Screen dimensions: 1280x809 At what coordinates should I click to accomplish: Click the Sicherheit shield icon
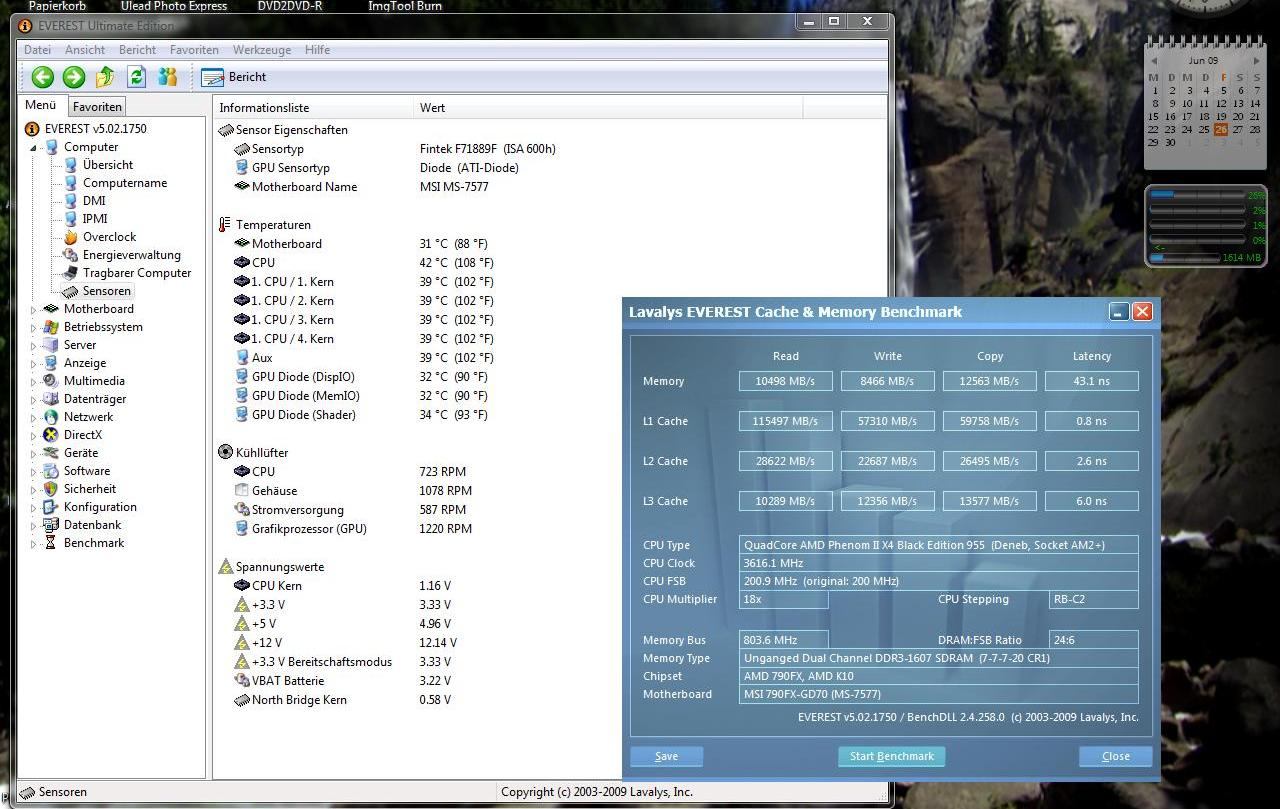[x=51, y=489]
